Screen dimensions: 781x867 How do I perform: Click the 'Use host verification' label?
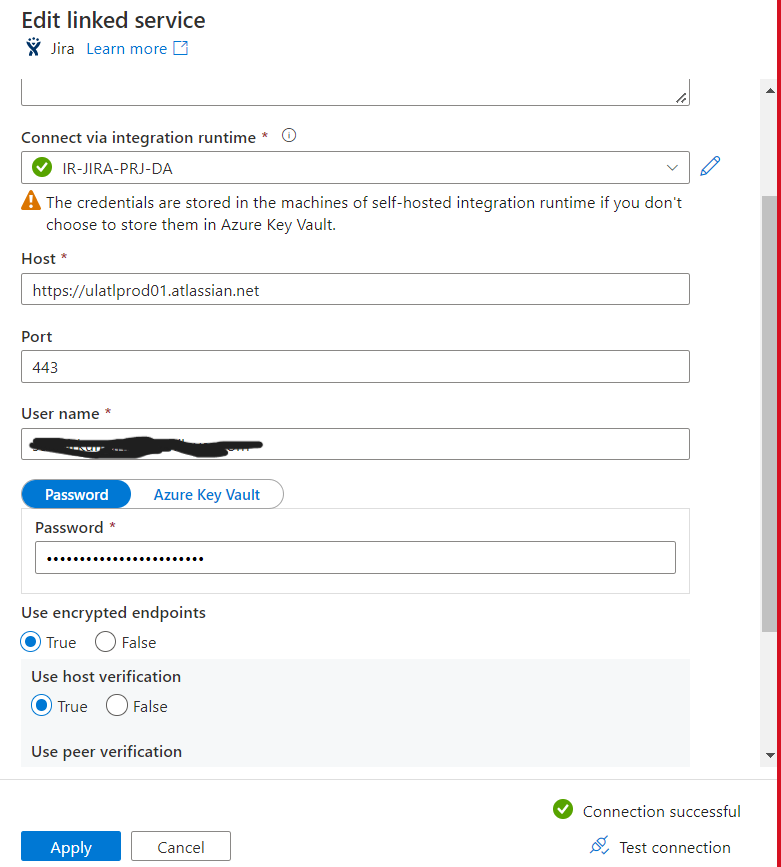click(x=106, y=676)
